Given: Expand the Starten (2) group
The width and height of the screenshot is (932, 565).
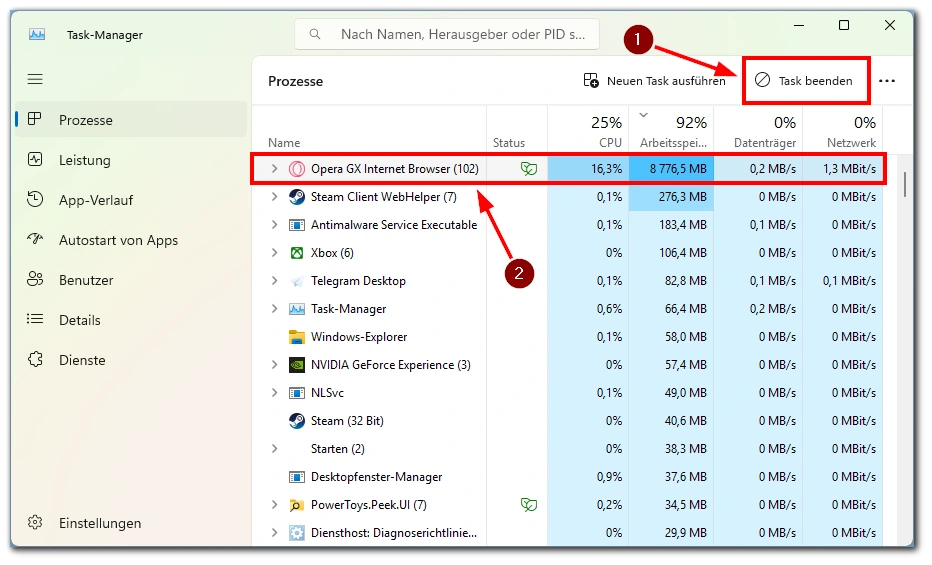Looking at the screenshot, I should [274, 449].
